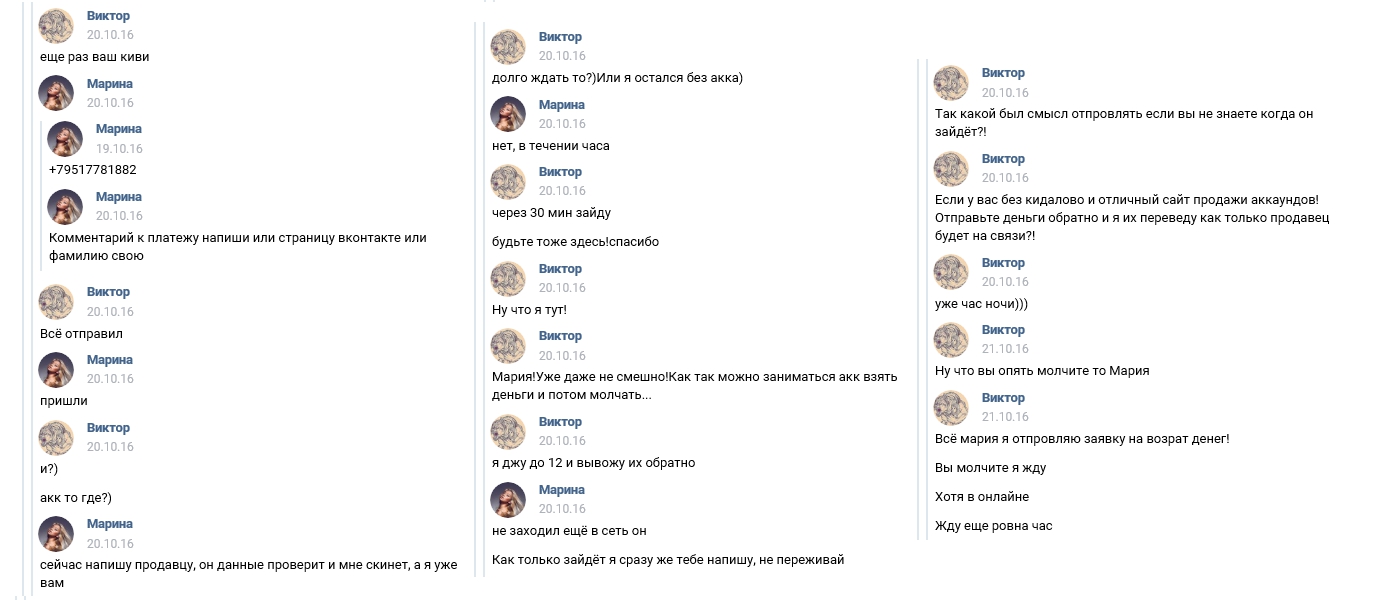Open Виктор's avatar above 'Так какой был смысл'
The height and width of the screenshot is (600, 1400).
point(951,82)
